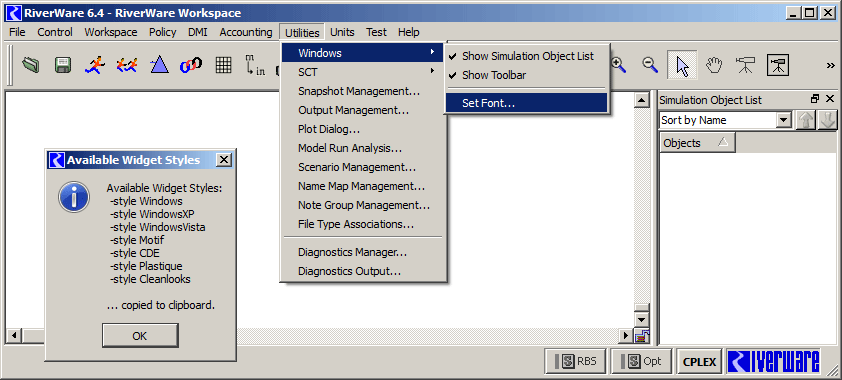Viewport: 842px width, 380px height.
Task: Click OK in Available Widget Styles dialog
Action: coord(140,336)
